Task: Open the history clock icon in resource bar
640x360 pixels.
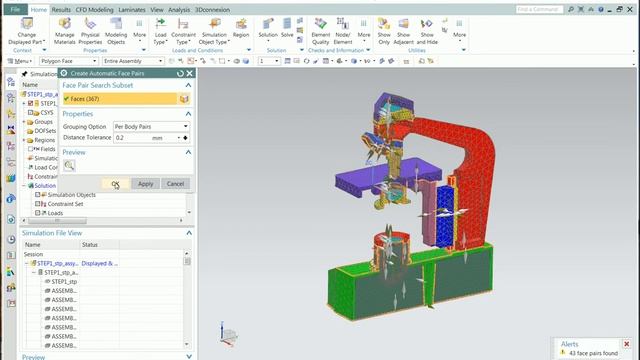Action: [x=11, y=239]
